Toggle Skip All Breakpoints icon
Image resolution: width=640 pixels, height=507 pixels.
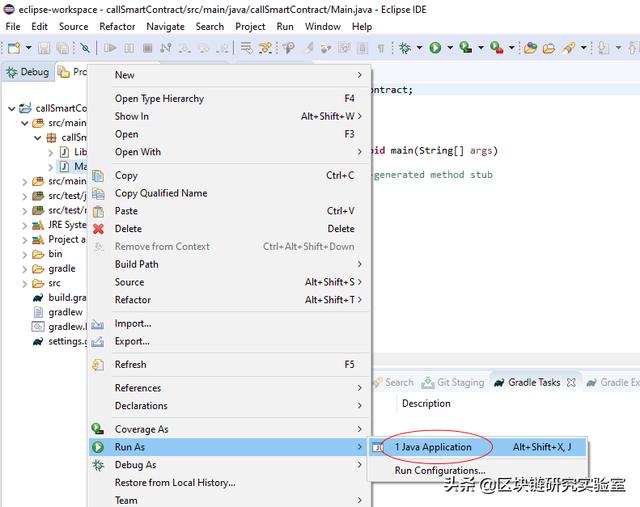pos(85,48)
